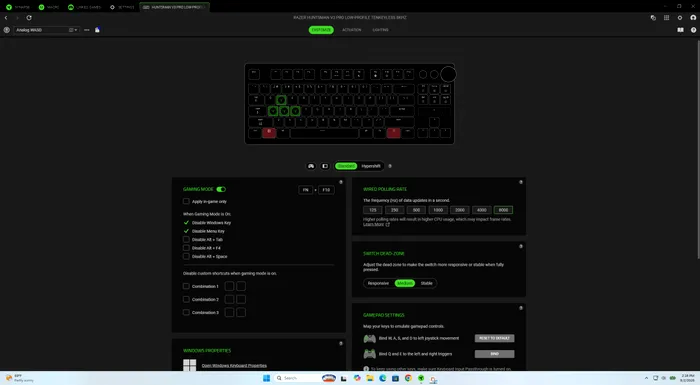700x385 pixels.
Task: Click the onboard memory profile icon
Action: [97, 30]
